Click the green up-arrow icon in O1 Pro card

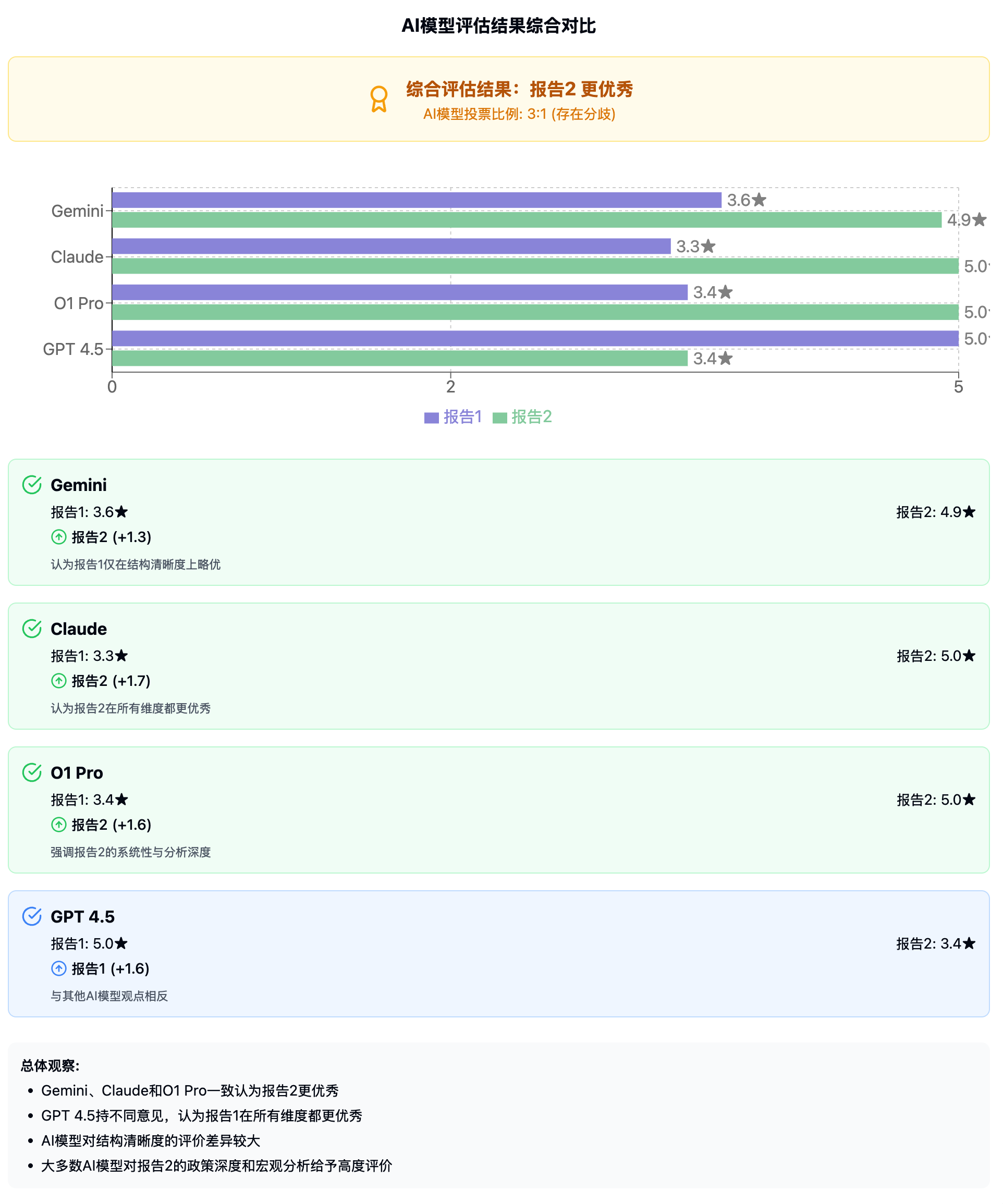pyautogui.click(x=59, y=825)
